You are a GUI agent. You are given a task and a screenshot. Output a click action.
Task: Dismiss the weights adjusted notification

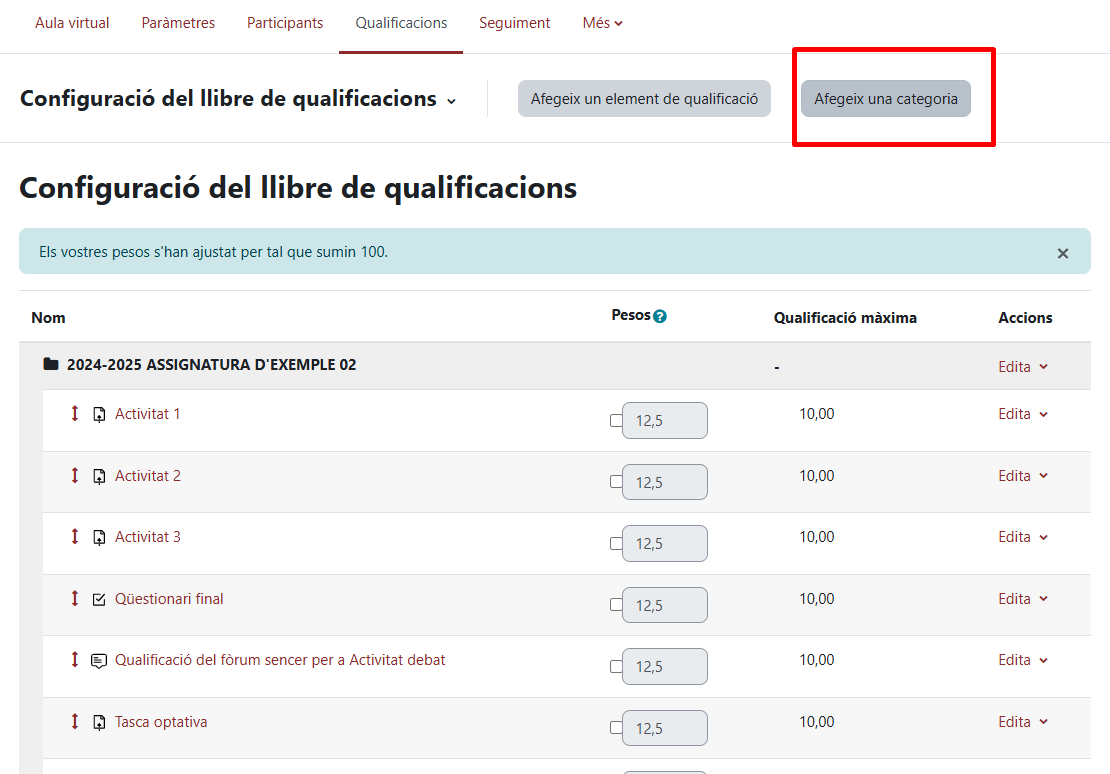pos(1063,254)
